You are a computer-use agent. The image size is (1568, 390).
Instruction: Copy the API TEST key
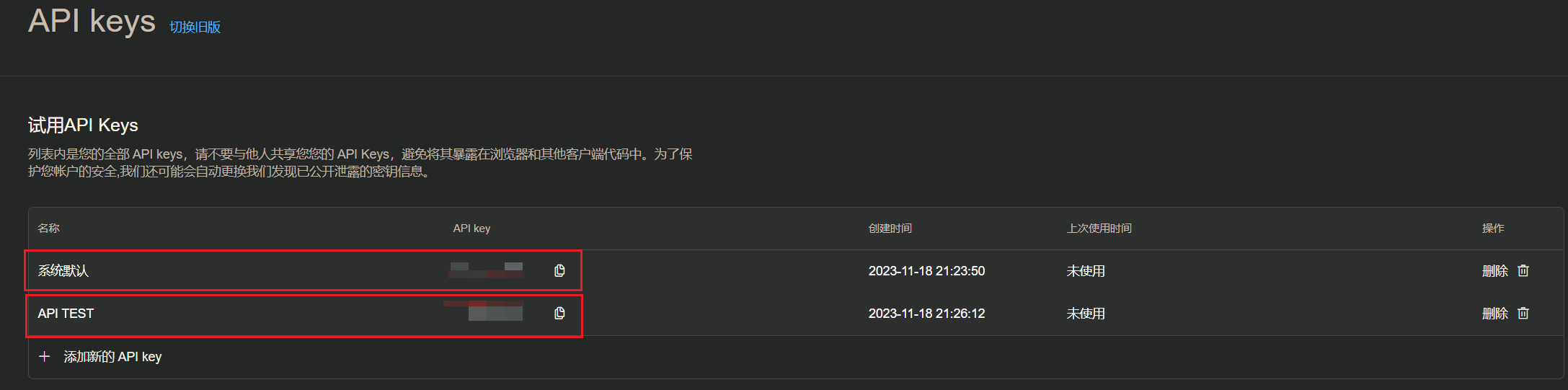pos(559,313)
